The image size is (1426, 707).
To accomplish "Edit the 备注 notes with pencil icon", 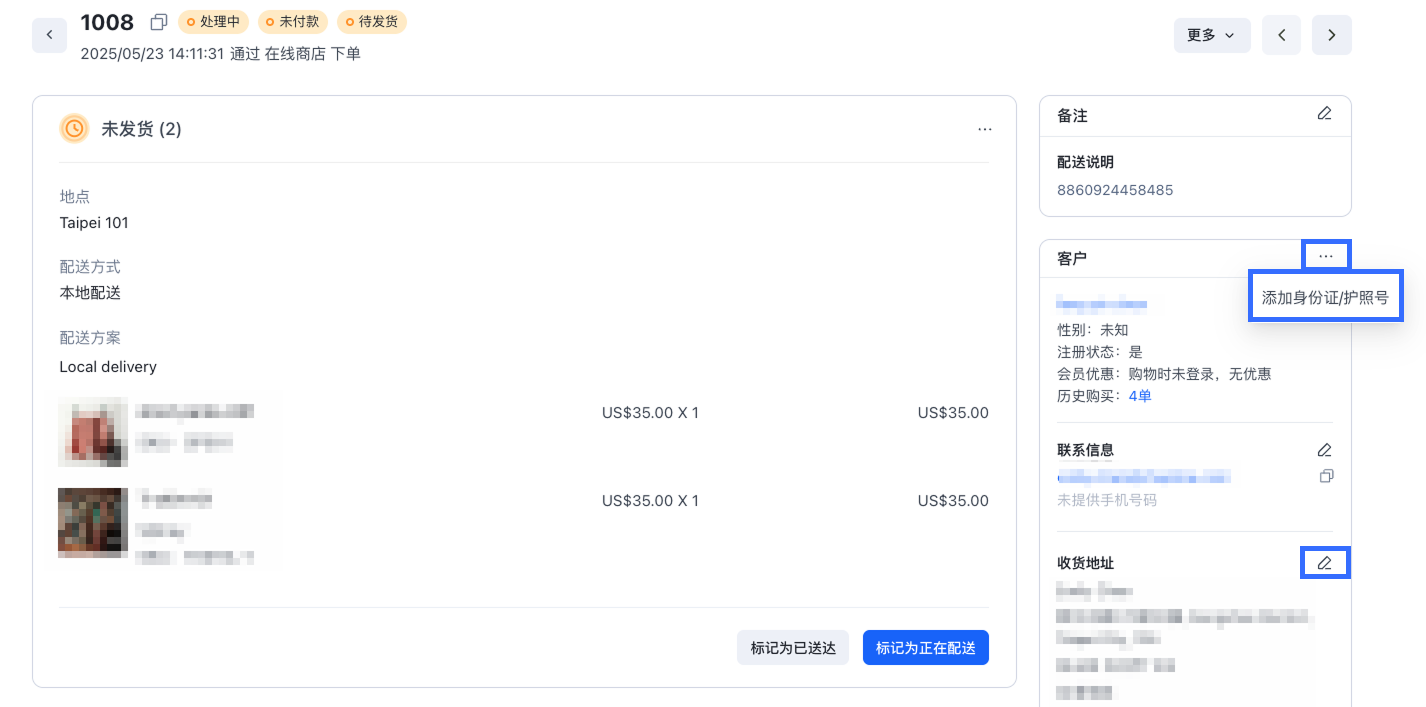I will point(1324,114).
